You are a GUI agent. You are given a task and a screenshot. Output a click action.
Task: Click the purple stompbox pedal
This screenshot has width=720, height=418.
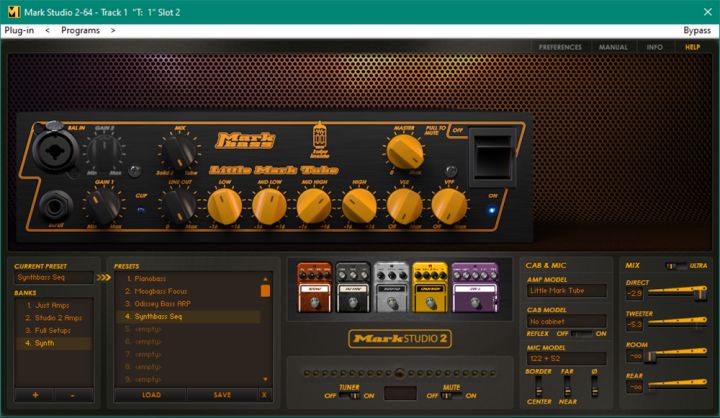pos(475,285)
